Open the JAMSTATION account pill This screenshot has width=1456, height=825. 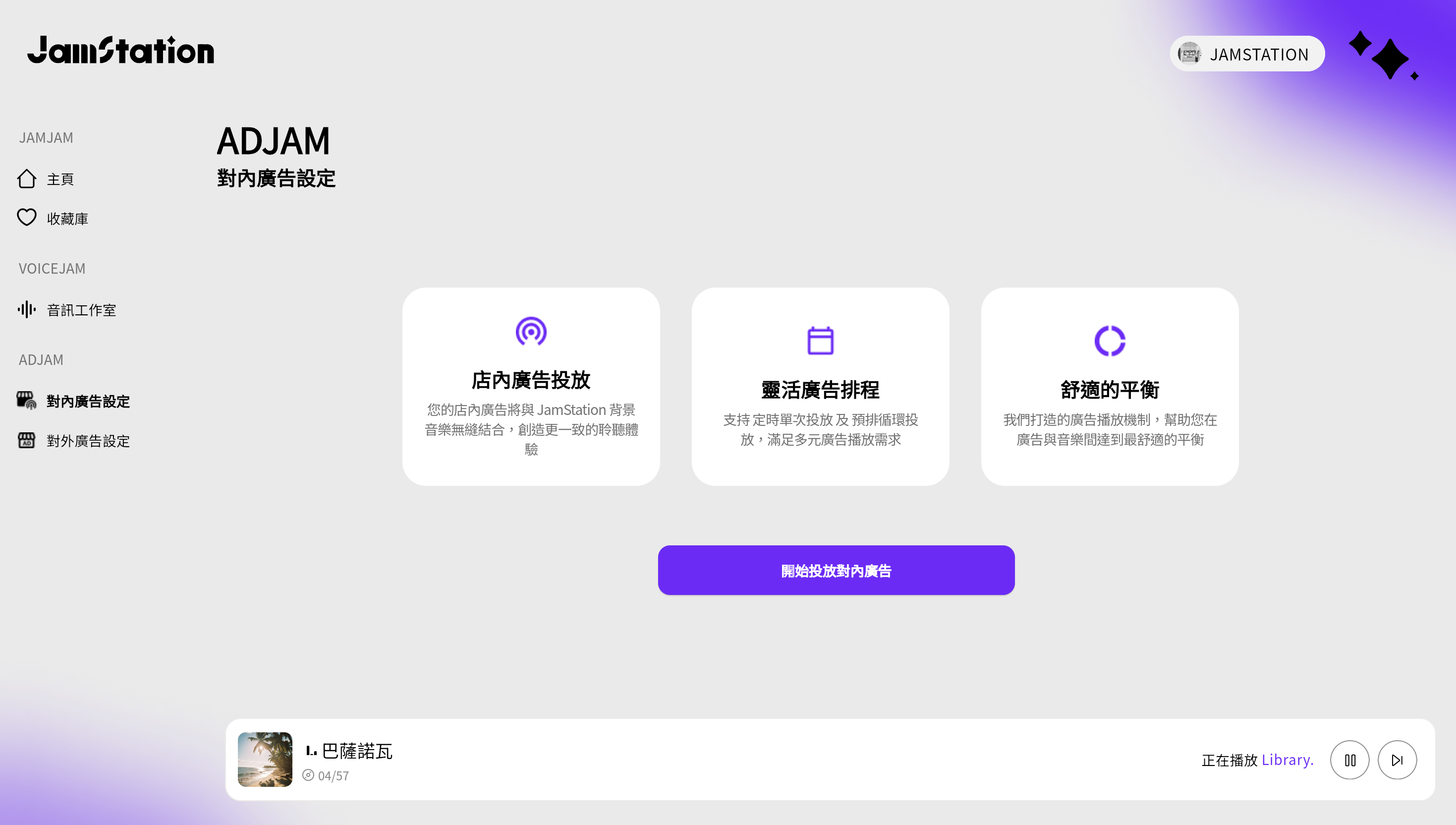[x=1247, y=54]
